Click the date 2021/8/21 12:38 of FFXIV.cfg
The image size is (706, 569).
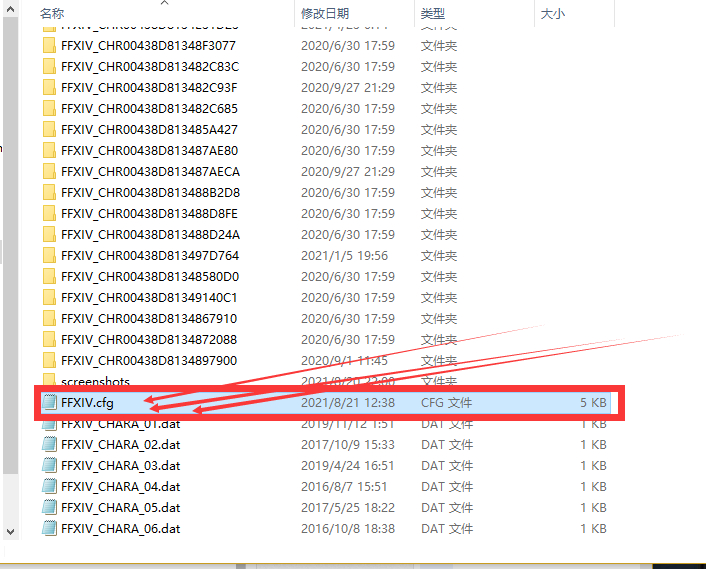click(348, 402)
